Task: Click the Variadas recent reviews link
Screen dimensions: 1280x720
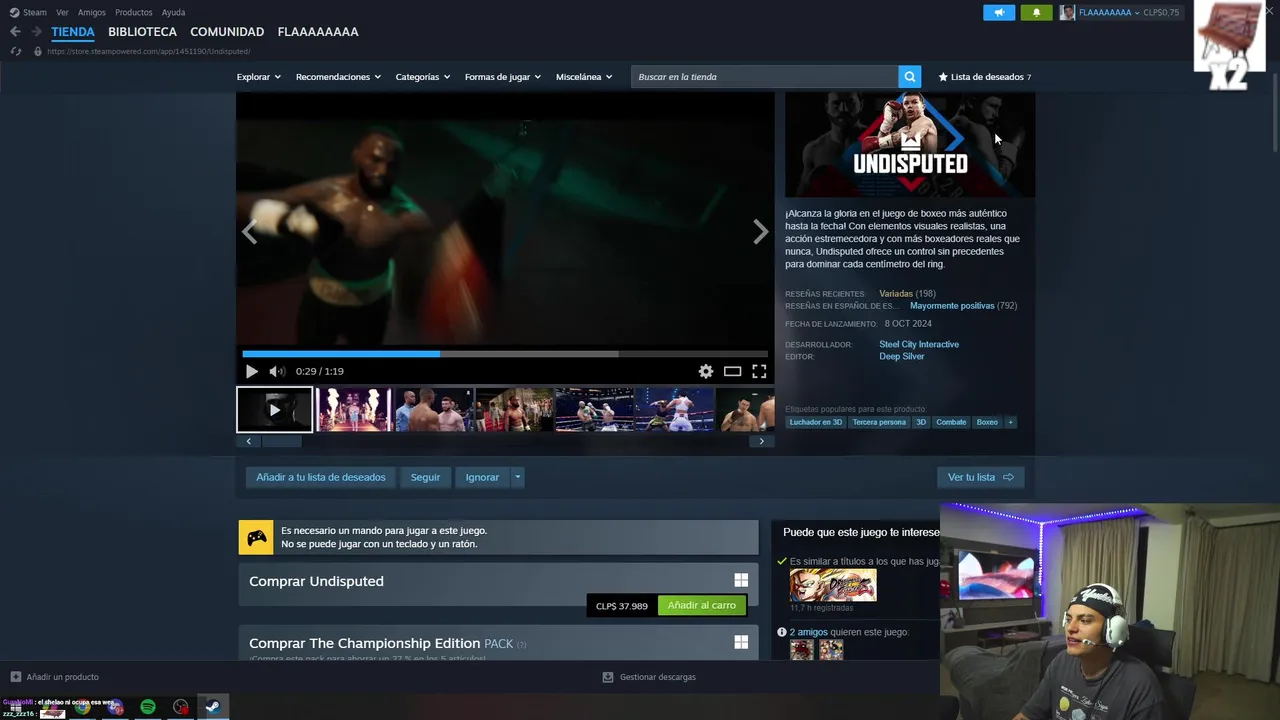Action: tap(896, 294)
